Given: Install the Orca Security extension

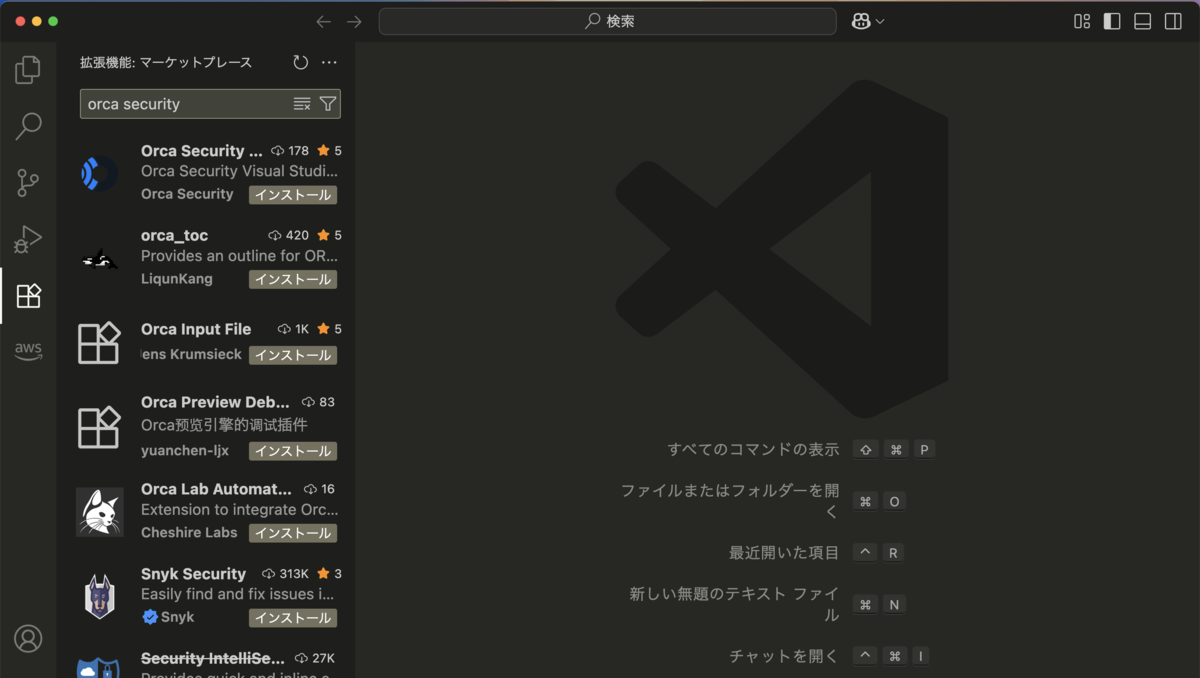Looking at the screenshot, I should tap(293, 195).
